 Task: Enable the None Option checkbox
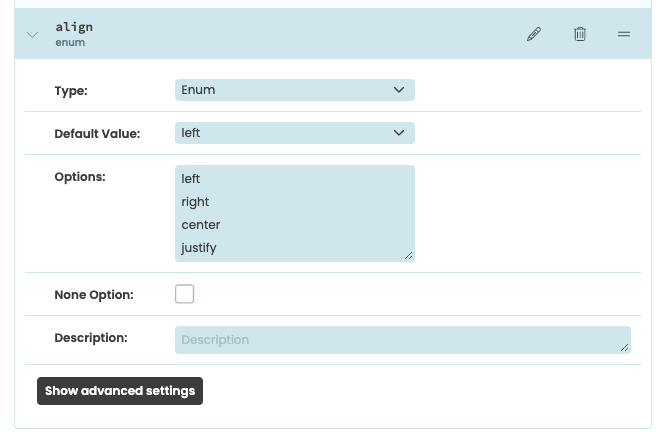pyautogui.click(x=185, y=294)
